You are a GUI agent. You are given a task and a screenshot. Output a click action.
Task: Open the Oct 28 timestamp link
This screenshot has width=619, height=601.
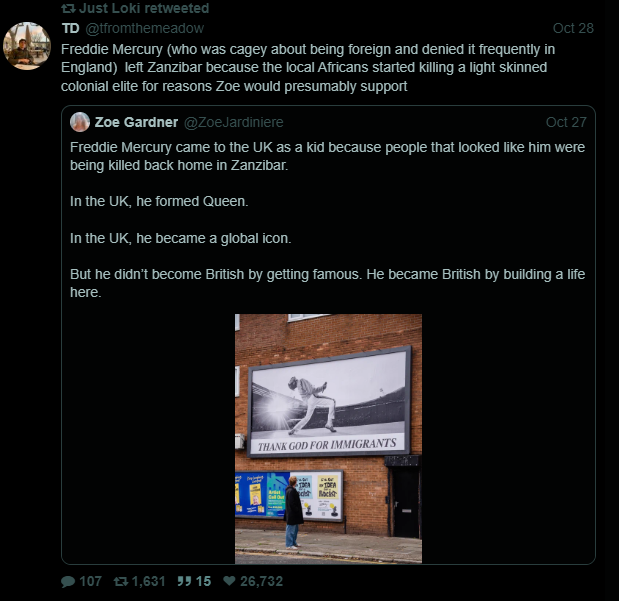(573, 28)
